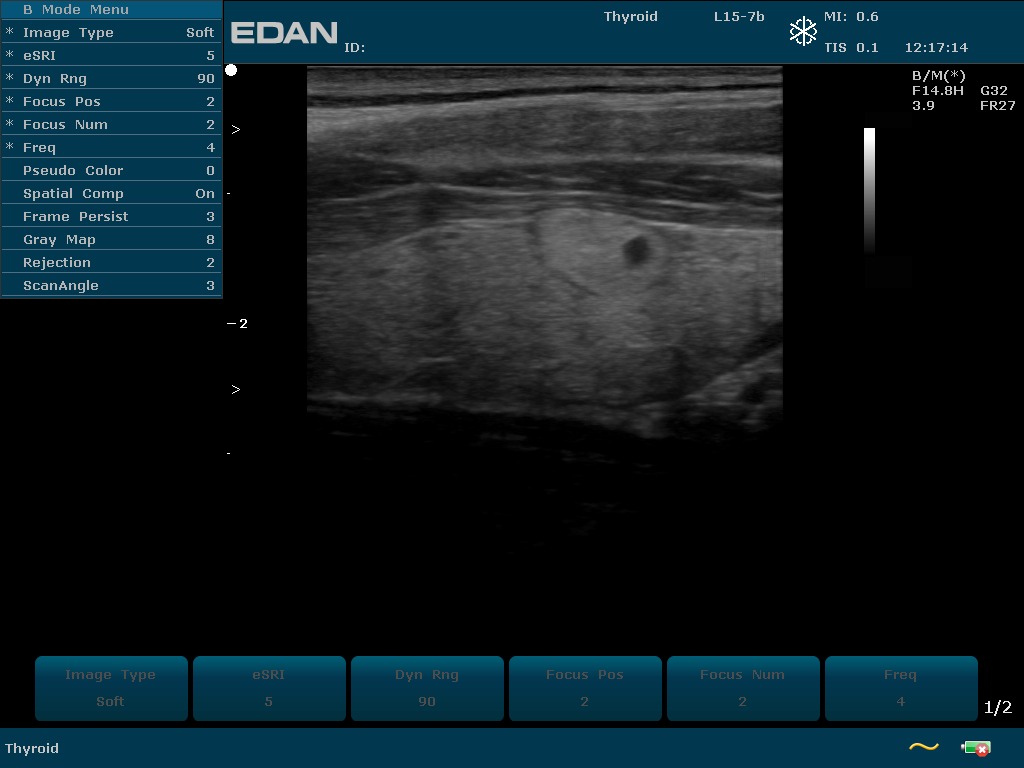This screenshot has width=1024, height=768.
Task: Click the snowflake freeze icon
Action: (x=803, y=32)
